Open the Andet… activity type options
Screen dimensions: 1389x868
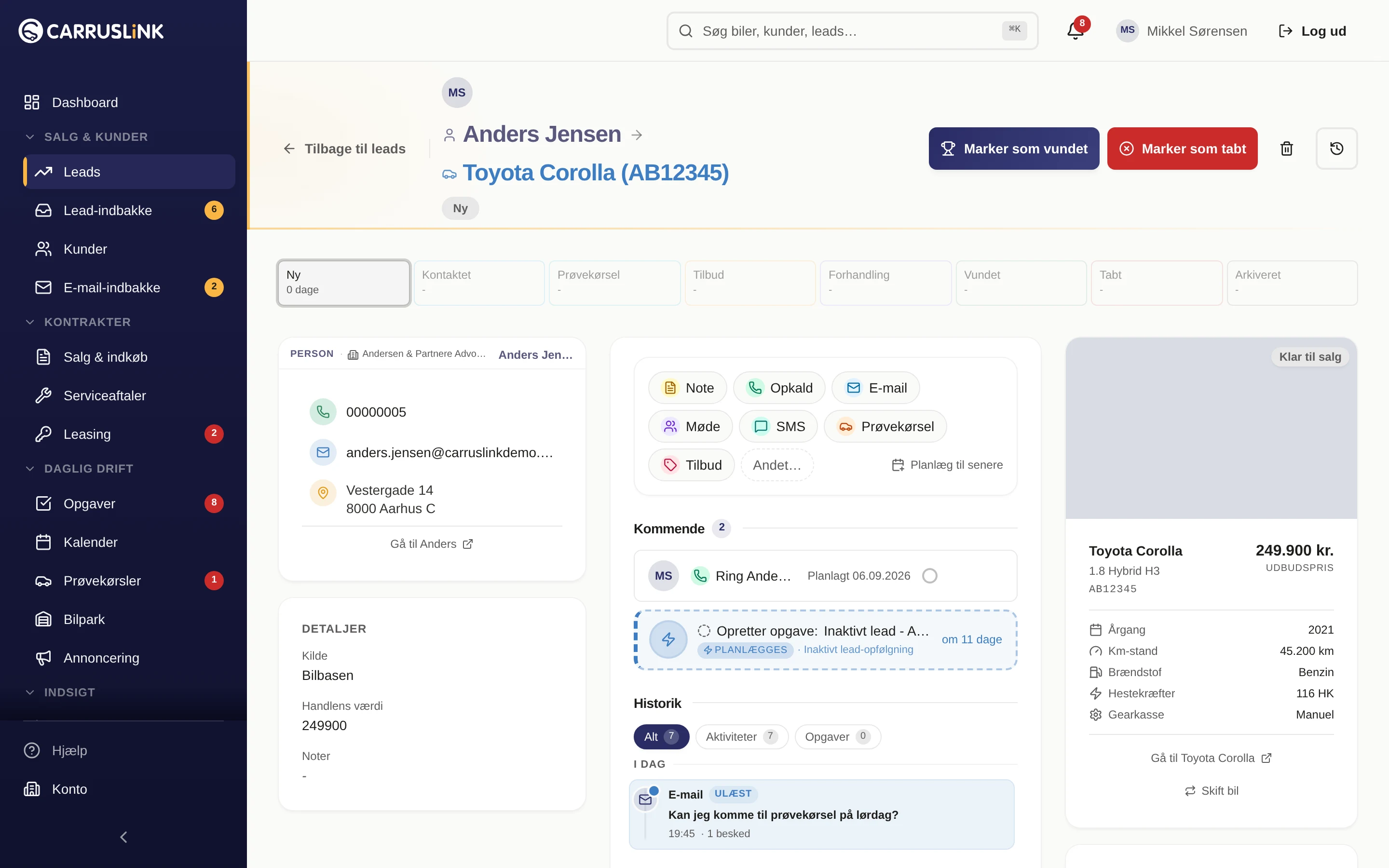(777, 465)
